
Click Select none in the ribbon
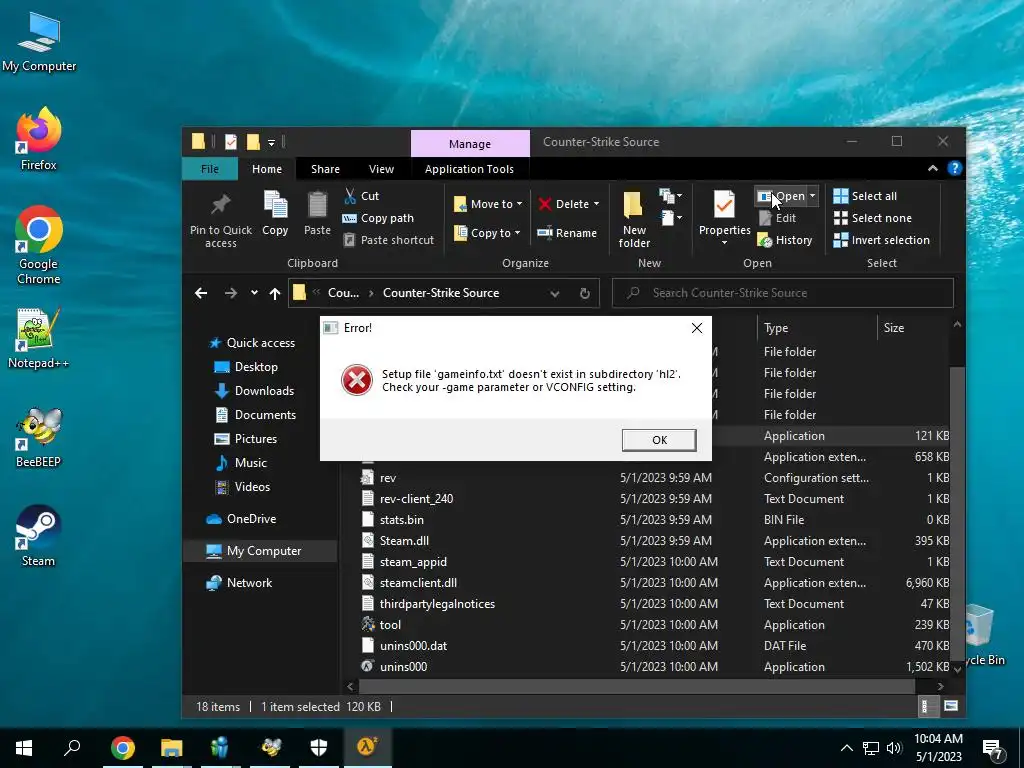(x=872, y=218)
